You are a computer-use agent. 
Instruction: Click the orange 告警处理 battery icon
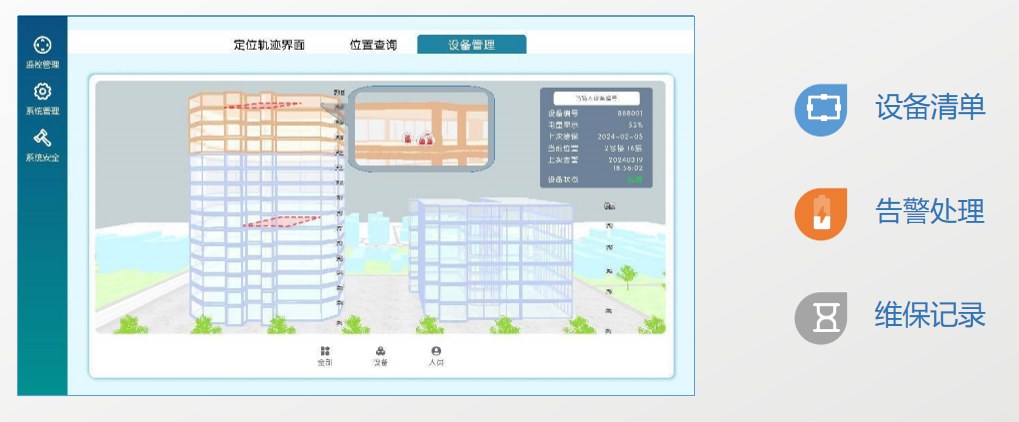pos(821,214)
